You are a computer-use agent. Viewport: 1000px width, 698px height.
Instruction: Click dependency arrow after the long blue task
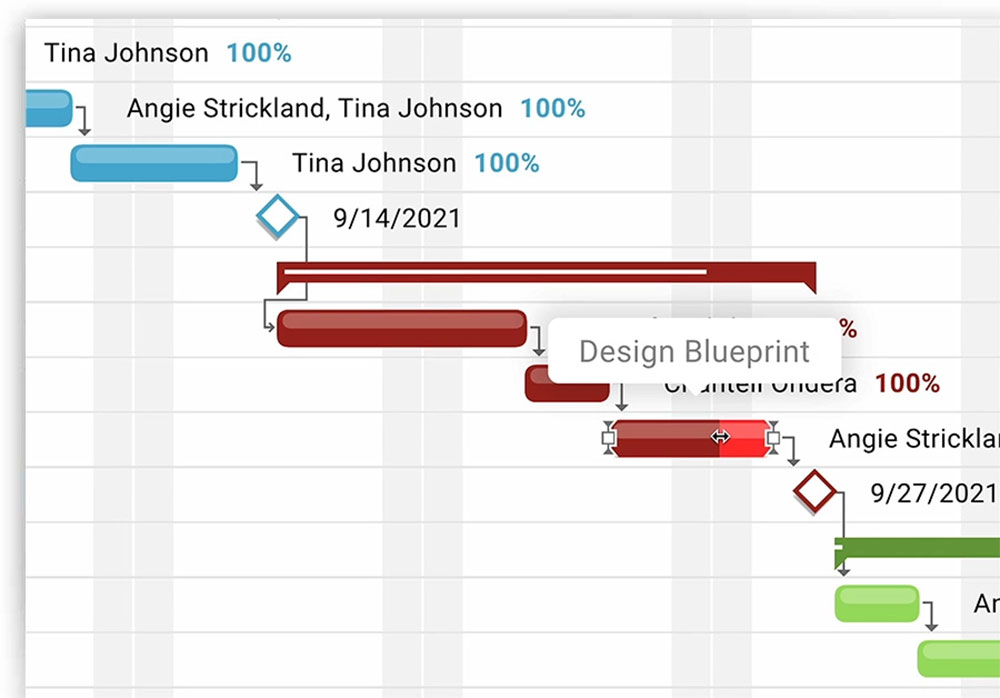tap(253, 175)
